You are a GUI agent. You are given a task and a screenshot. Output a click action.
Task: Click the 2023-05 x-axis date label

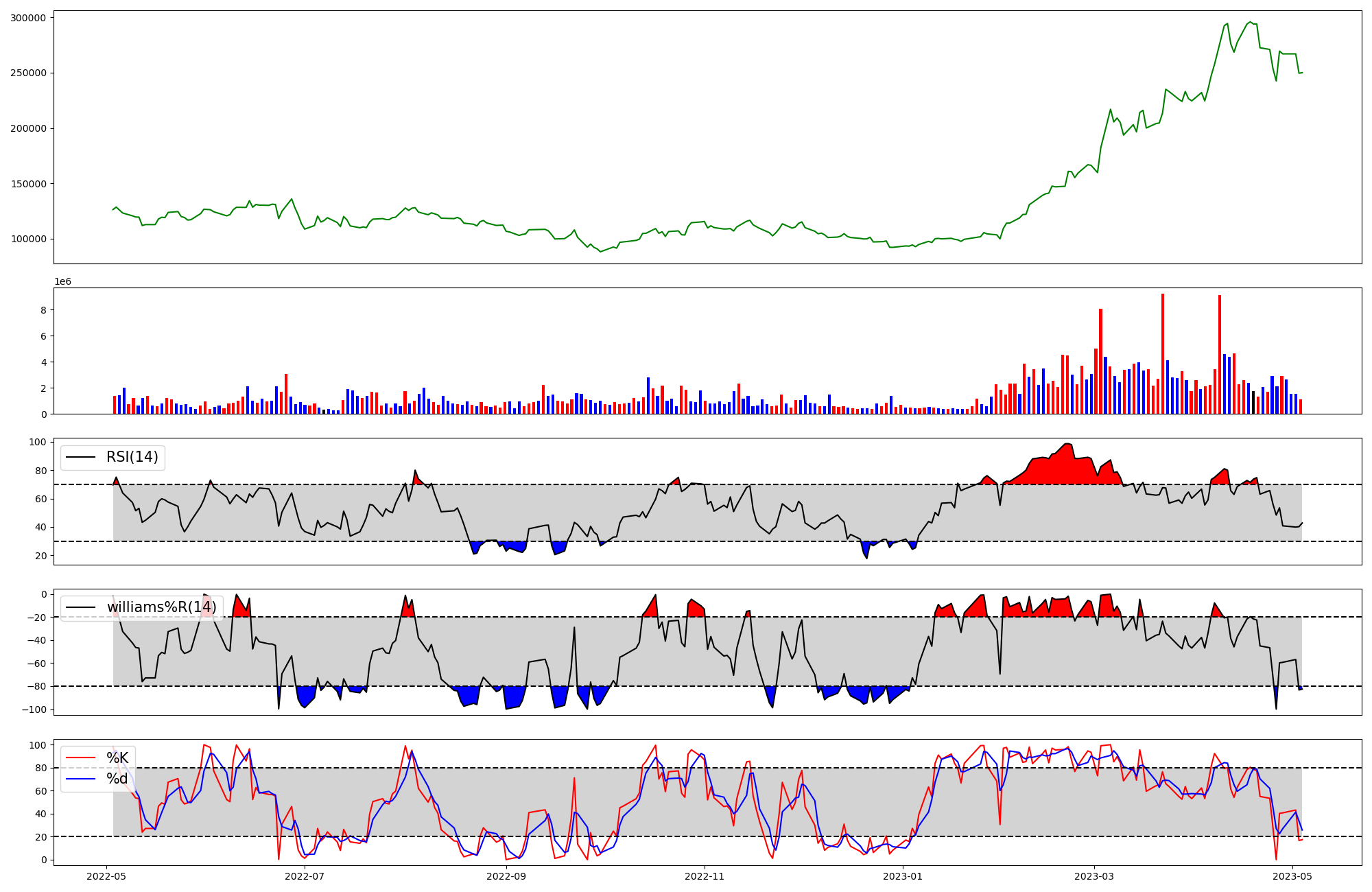(x=1292, y=876)
